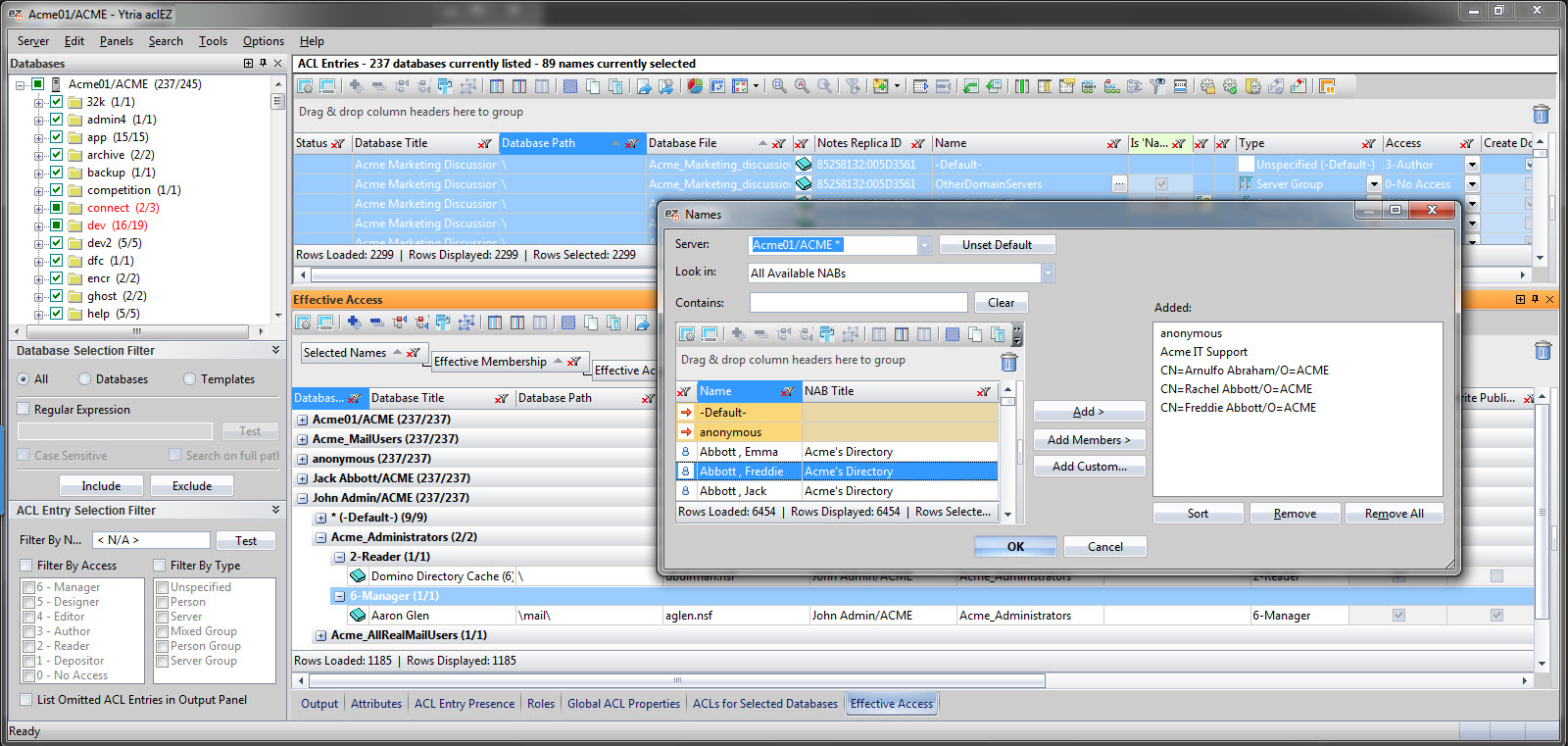Click the magnifier search icon in ACL Entries toolbar
1568x746 pixels.
[779, 86]
